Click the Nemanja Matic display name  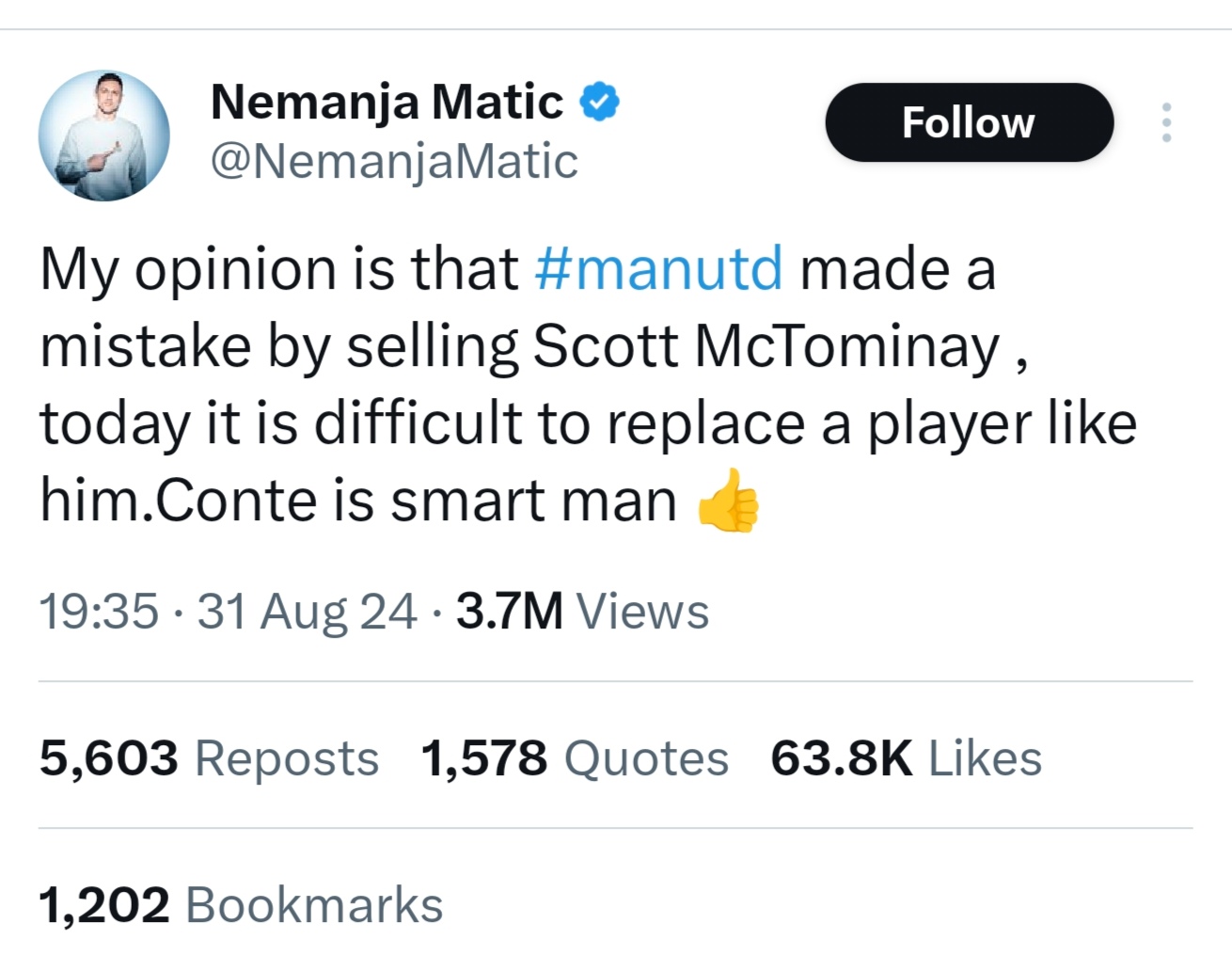(x=387, y=102)
